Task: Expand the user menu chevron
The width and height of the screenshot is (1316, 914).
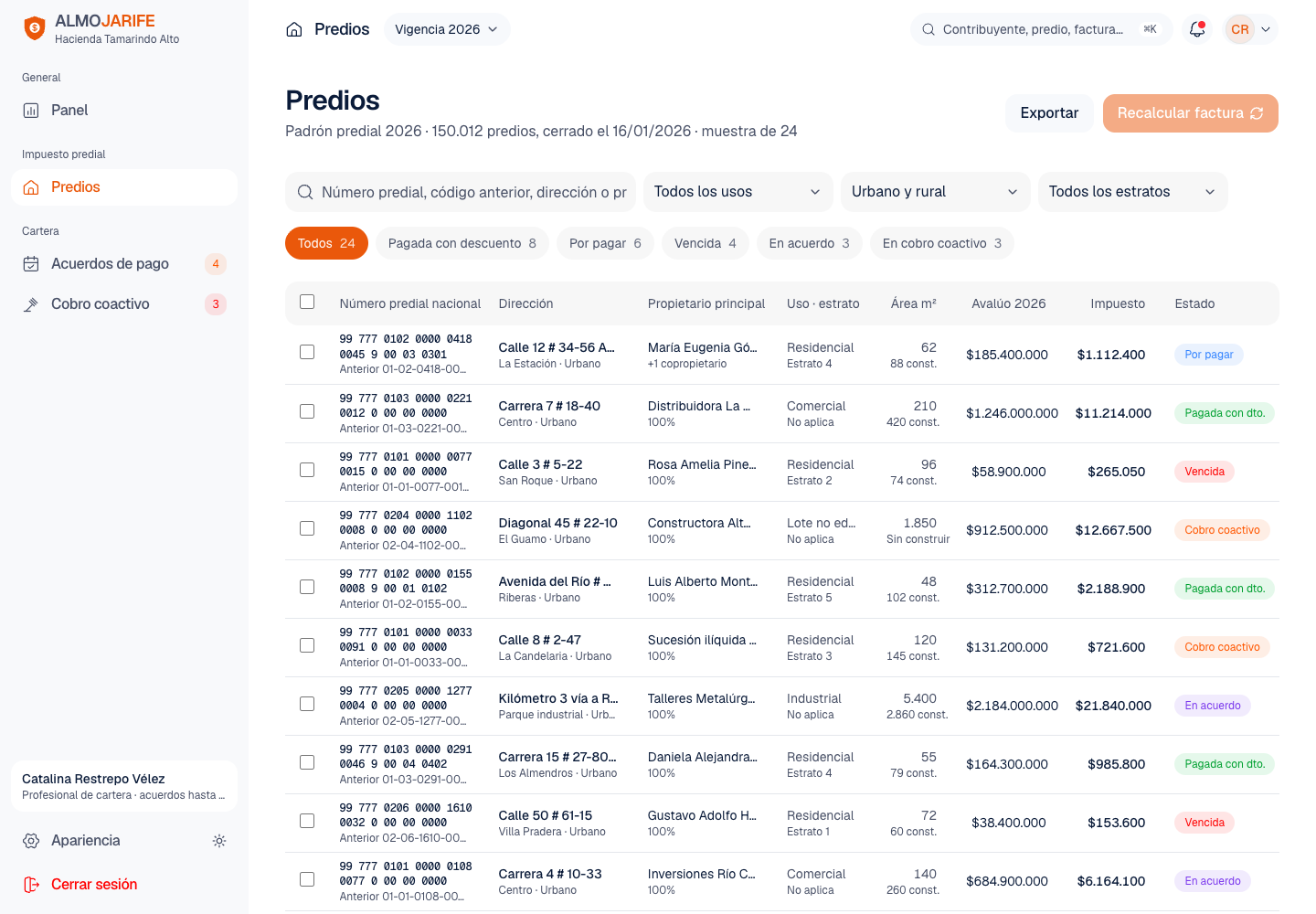Action: [1266, 29]
